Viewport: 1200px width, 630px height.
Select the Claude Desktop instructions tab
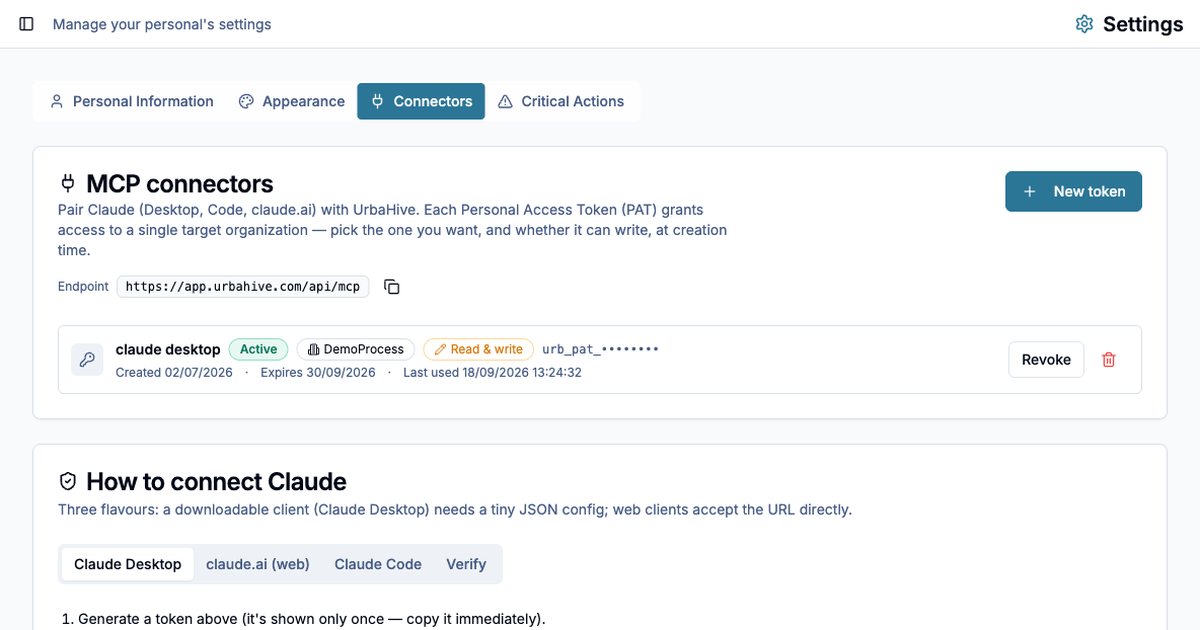128,564
